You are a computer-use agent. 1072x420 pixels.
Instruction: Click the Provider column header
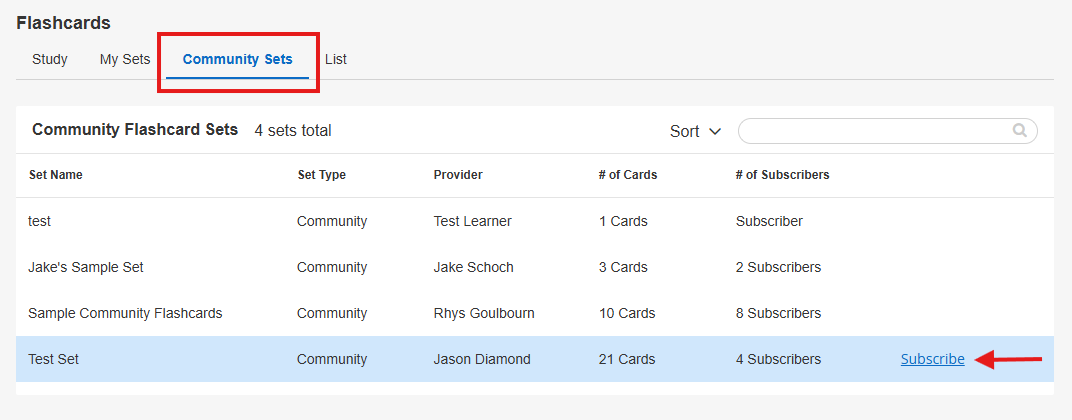pyautogui.click(x=458, y=175)
